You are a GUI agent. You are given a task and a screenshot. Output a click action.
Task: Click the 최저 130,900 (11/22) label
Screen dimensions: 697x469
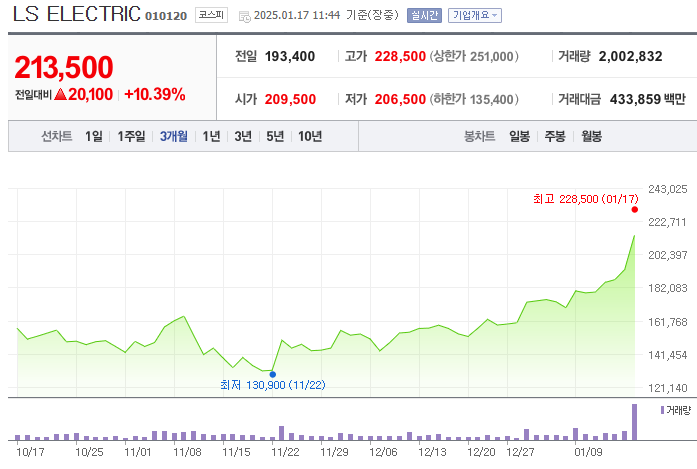pyautogui.click(x=273, y=385)
